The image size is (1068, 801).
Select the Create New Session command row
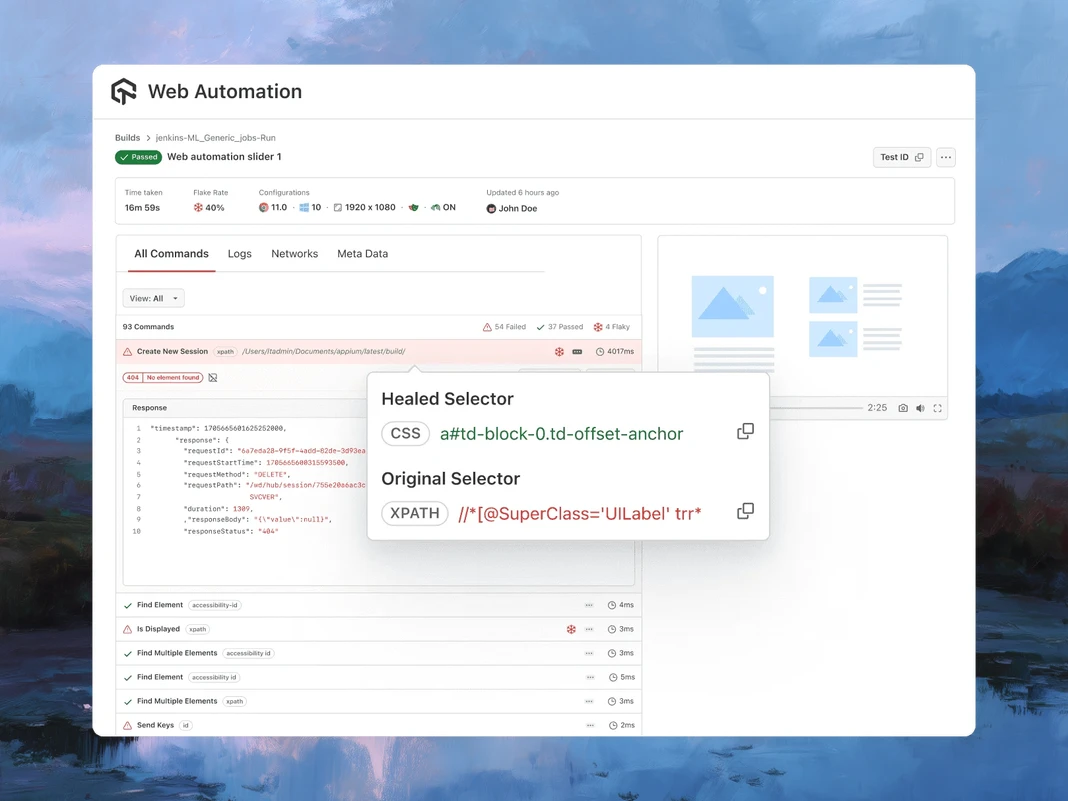click(379, 351)
